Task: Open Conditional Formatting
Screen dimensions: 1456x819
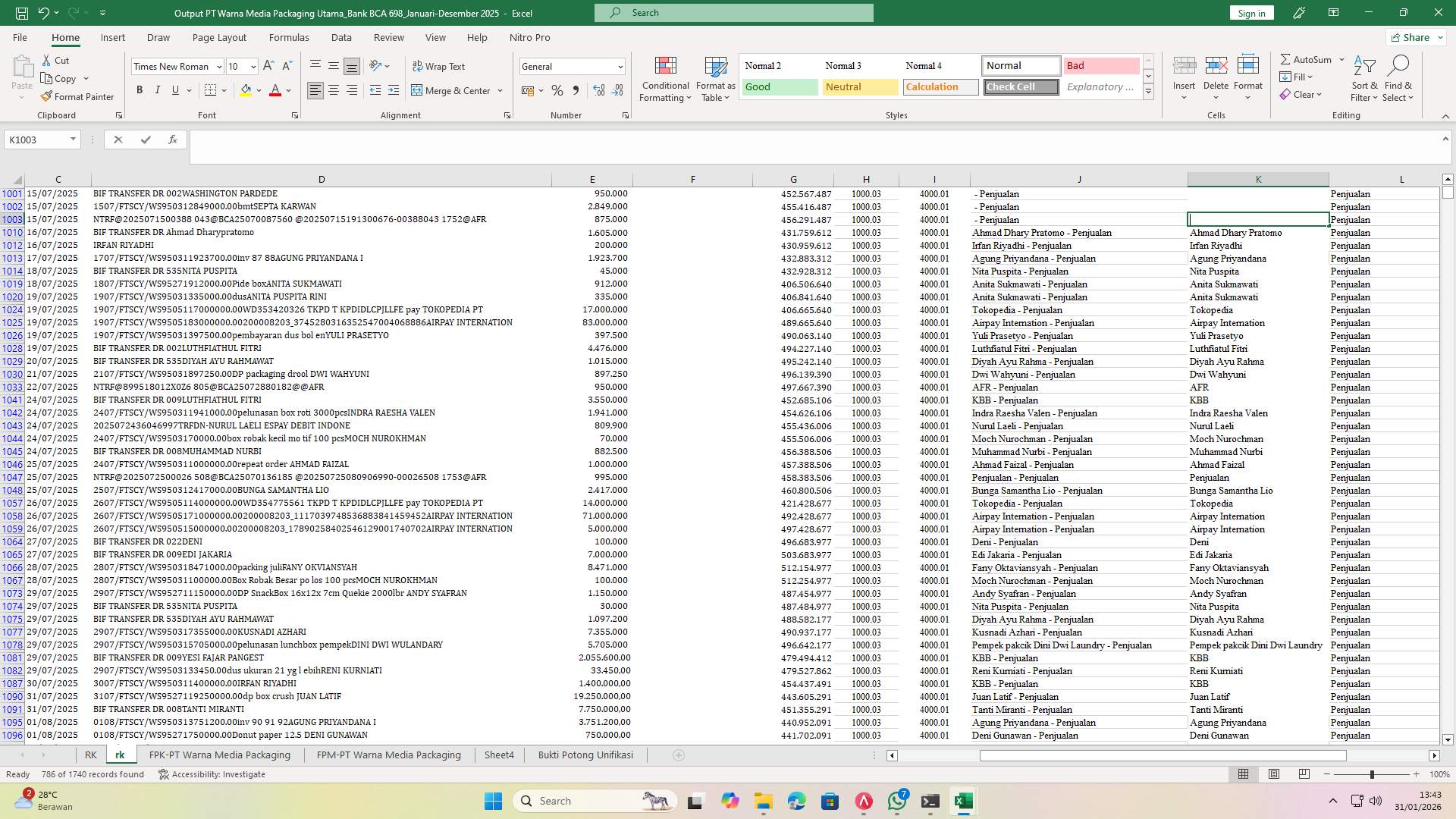Action: [665, 78]
